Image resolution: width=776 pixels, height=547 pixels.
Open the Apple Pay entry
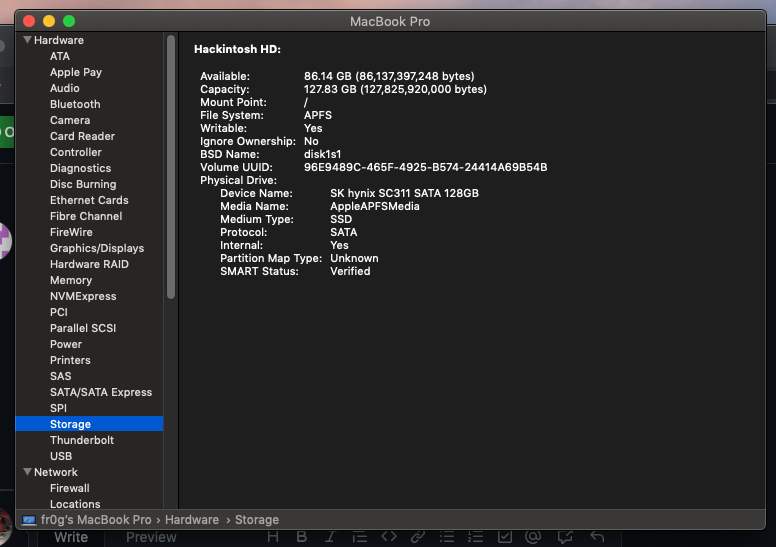[x=76, y=72]
